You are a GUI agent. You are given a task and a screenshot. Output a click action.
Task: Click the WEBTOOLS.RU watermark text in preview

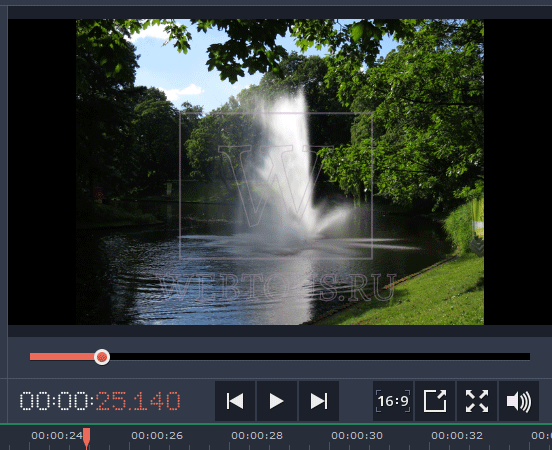pyautogui.click(x=276, y=287)
